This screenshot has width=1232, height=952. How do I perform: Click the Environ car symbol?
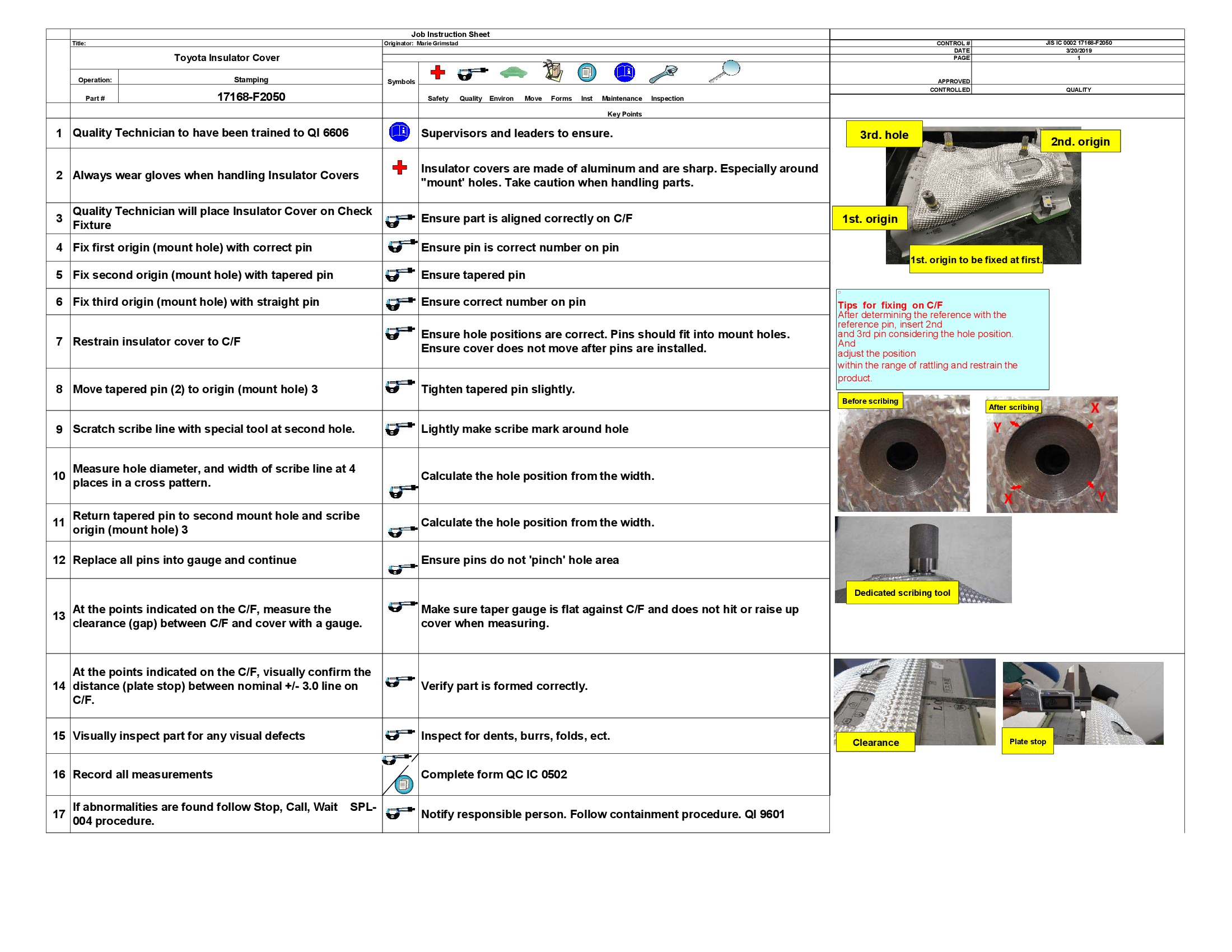513,73
